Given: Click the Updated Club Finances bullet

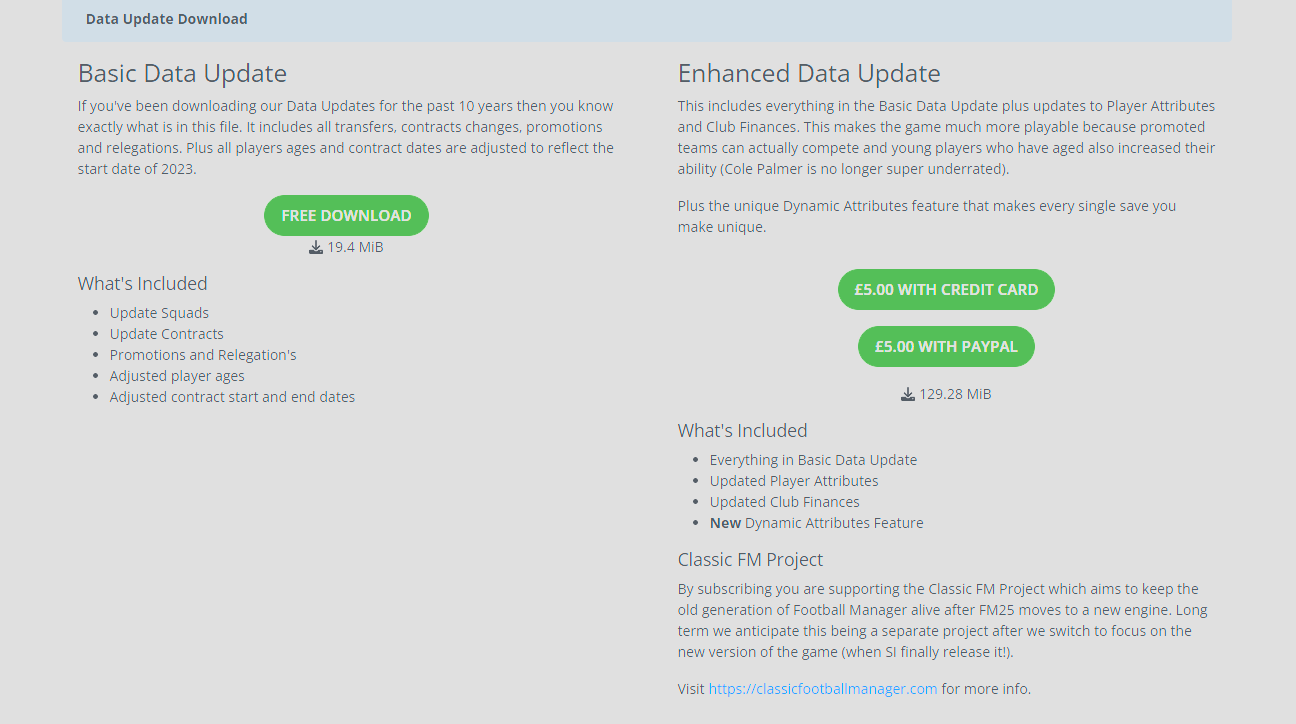Looking at the screenshot, I should click(x=784, y=502).
